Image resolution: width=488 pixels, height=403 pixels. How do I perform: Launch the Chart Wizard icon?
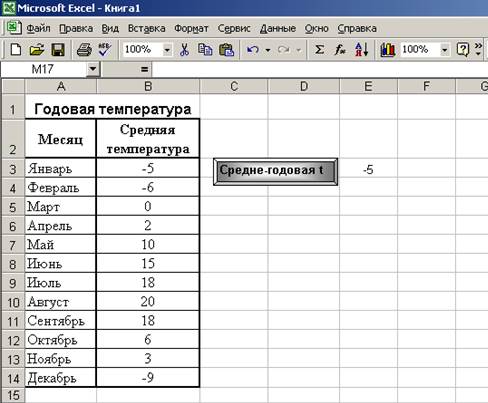[x=388, y=50]
